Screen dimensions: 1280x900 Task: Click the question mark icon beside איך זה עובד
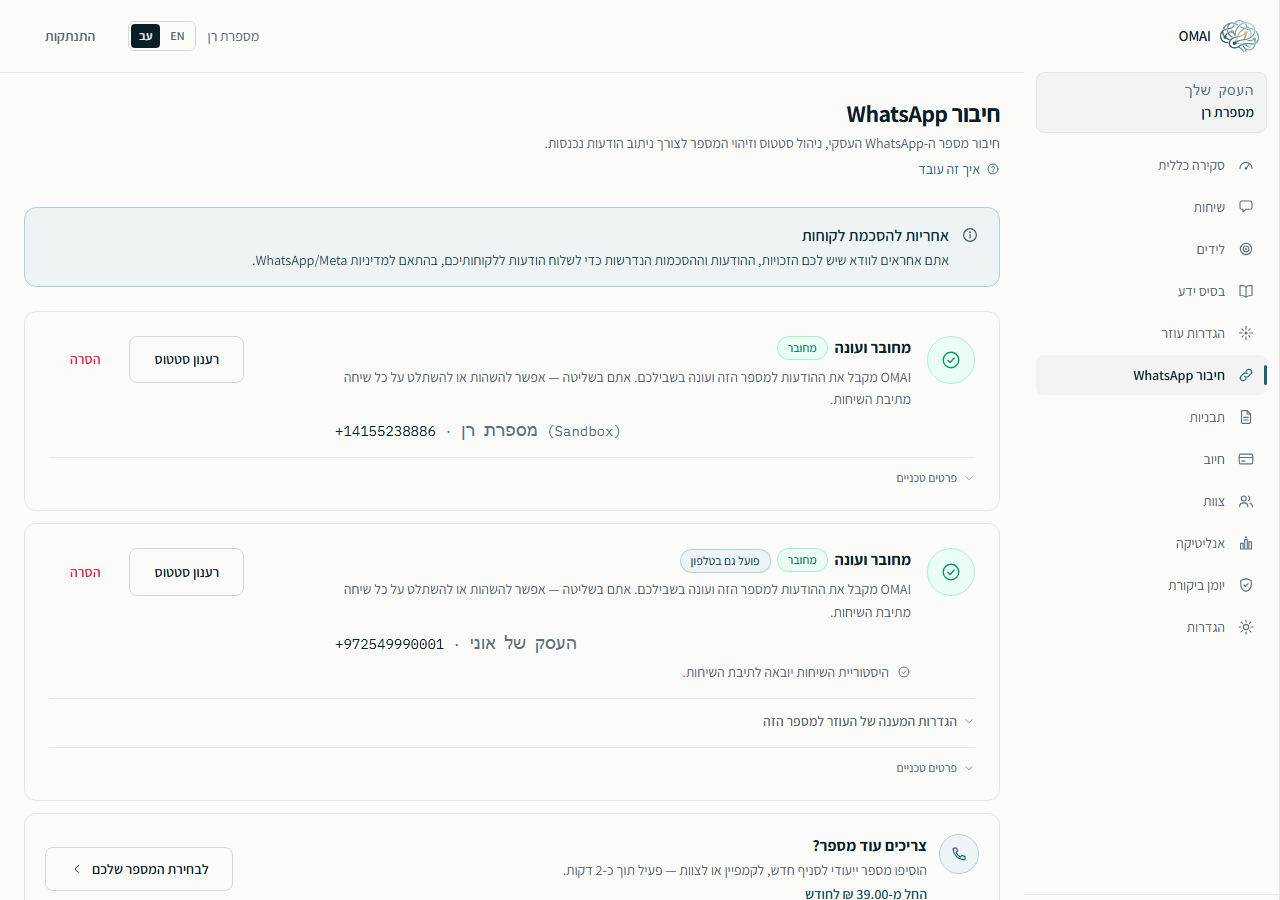[993, 170]
